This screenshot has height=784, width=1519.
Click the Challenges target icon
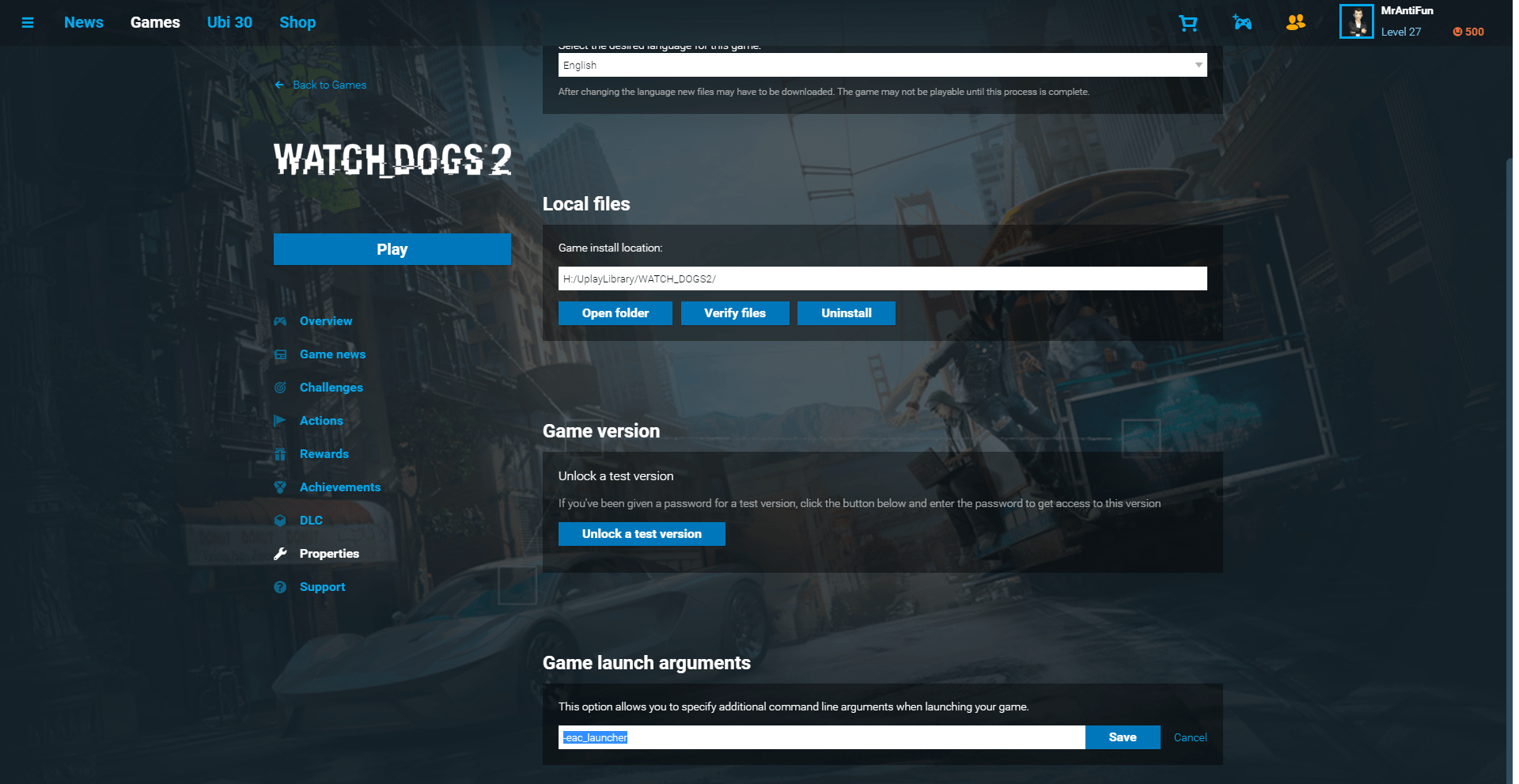click(282, 388)
